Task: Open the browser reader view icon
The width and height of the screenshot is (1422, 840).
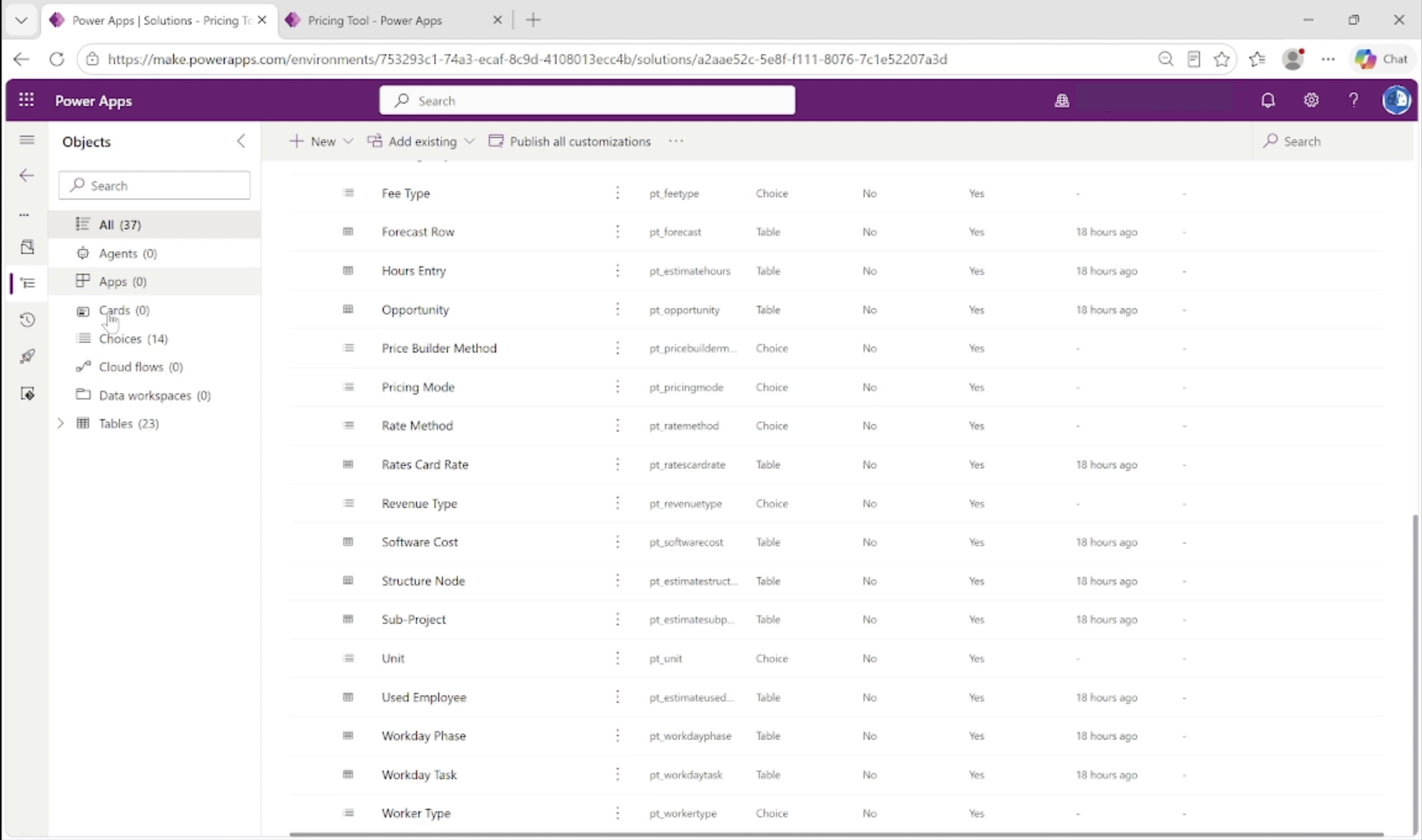Action: click(x=1194, y=59)
